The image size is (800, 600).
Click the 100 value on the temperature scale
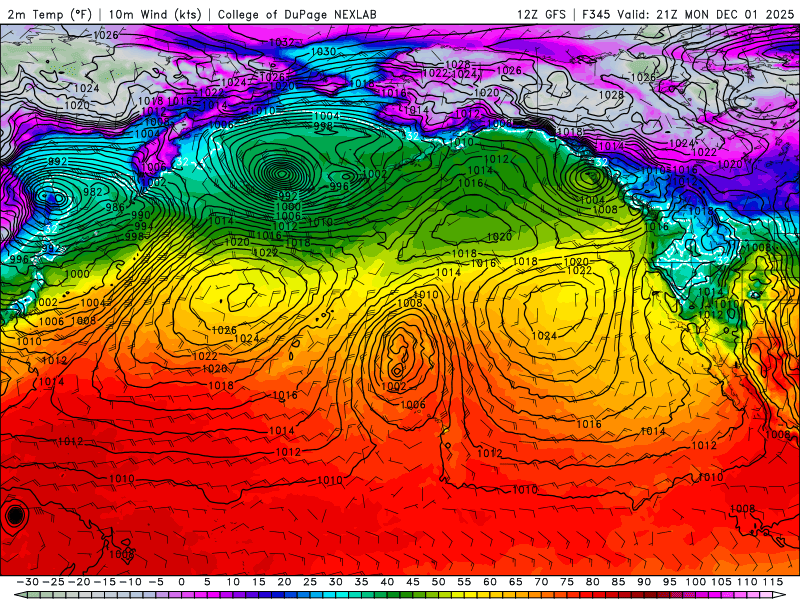point(695,582)
